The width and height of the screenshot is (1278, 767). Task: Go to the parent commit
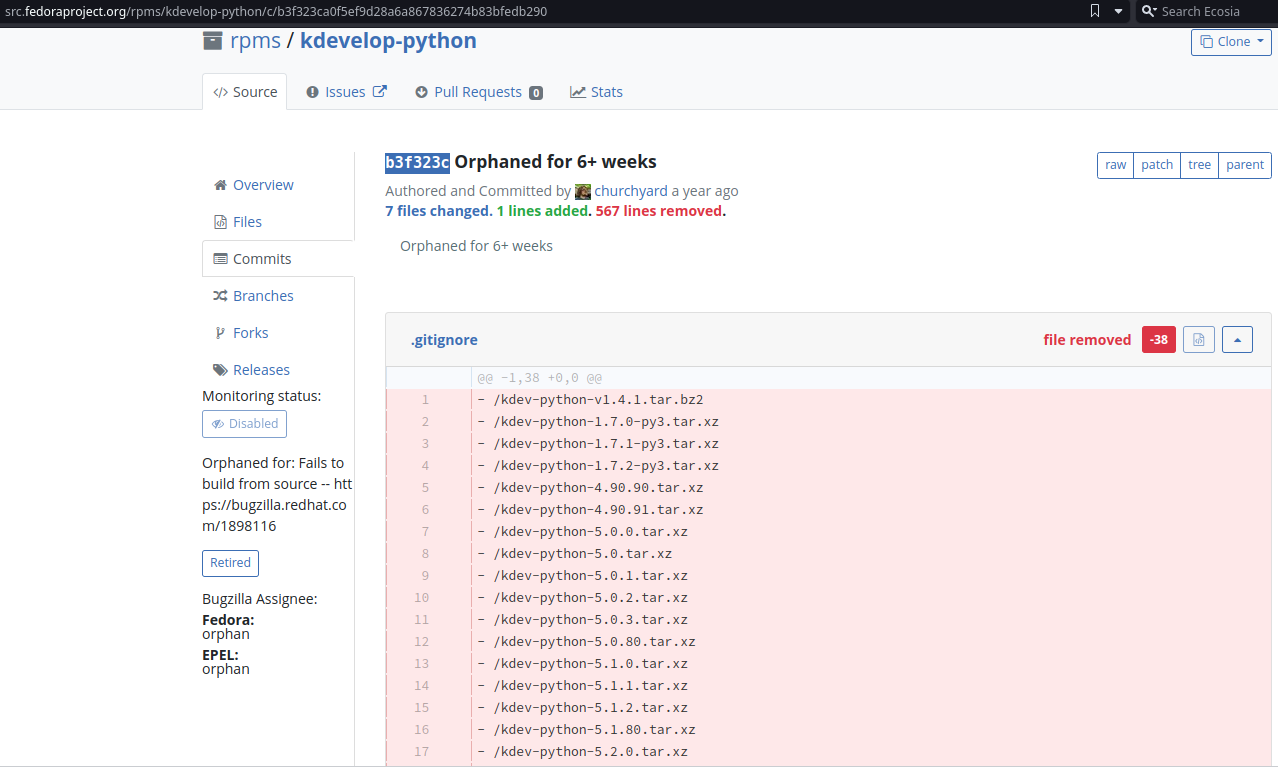(1245, 165)
